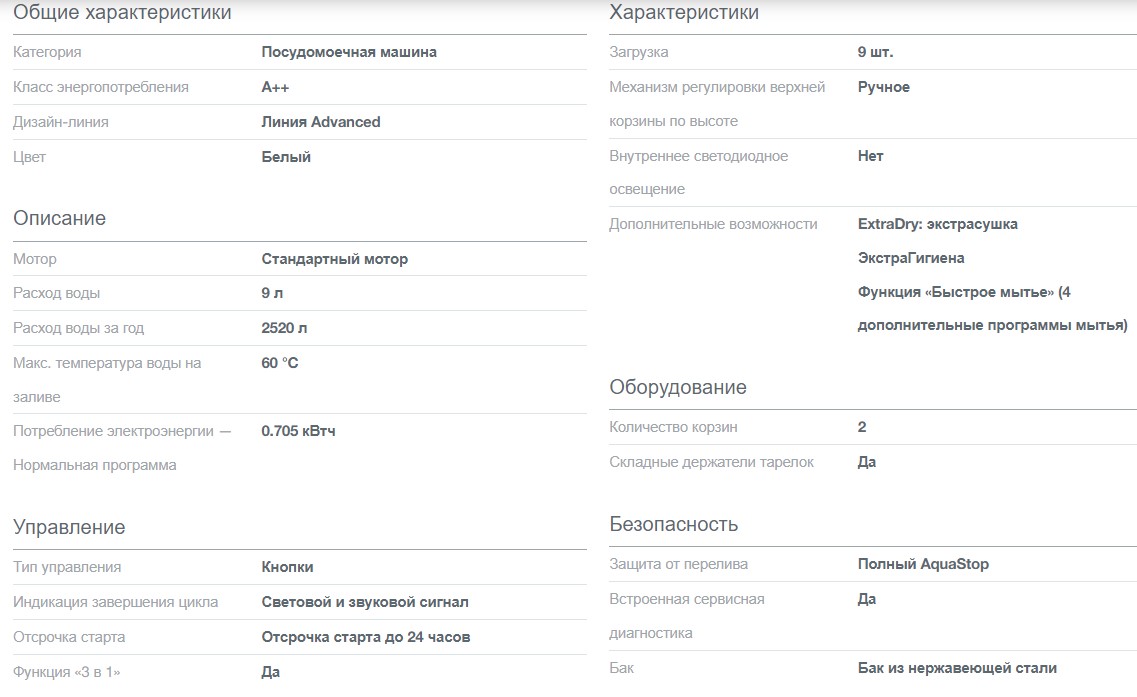
Task: Select the "A++" energy class value
Action: (275, 87)
